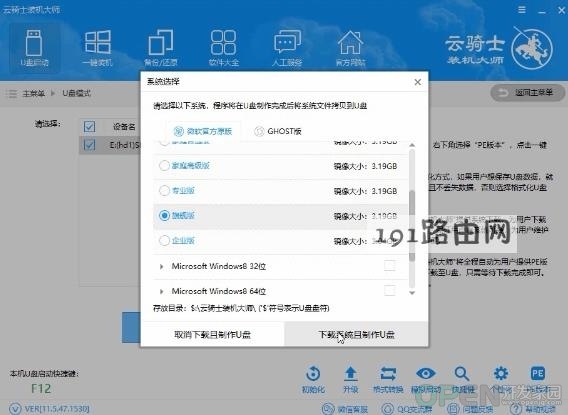Click 取消下载且制作U盘 button
This screenshot has width=568, height=415.
pyautogui.click(x=212, y=334)
